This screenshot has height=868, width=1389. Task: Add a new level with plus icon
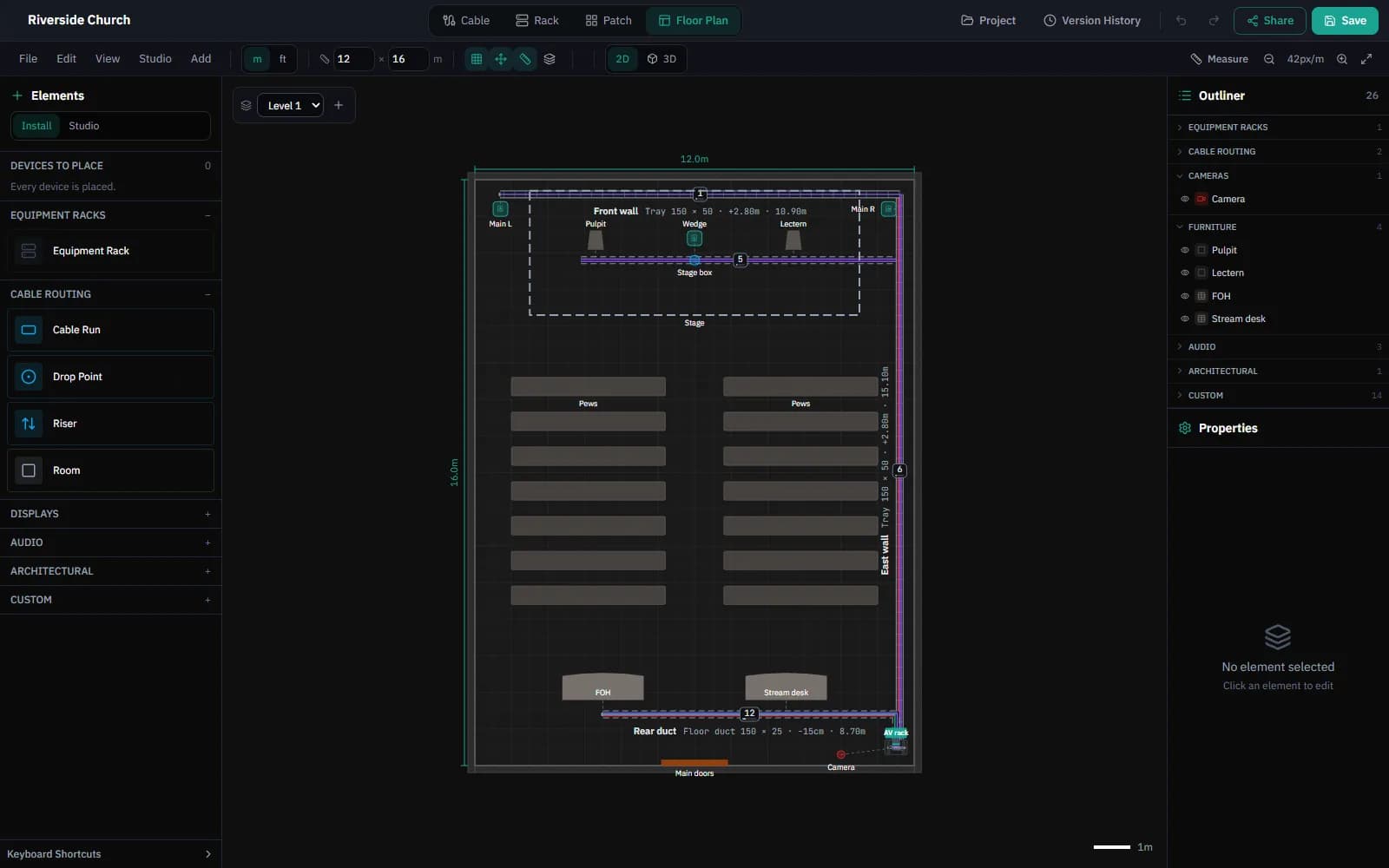339,106
